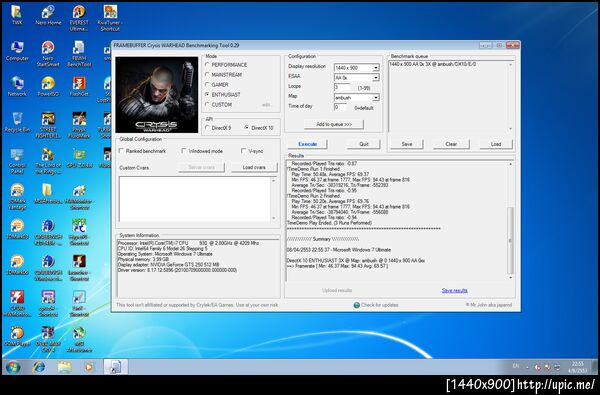Toggle the V-sync checkbox
The width and height of the screenshot is (600, 395).
click(x=243, y=151)
